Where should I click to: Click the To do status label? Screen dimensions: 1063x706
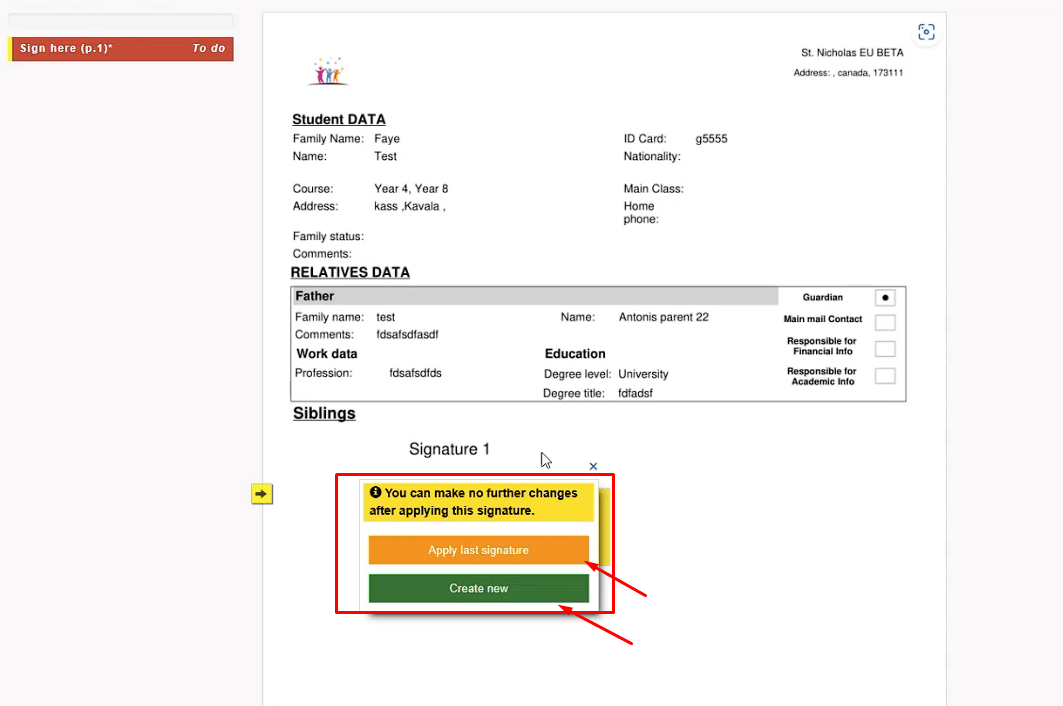click(x=209, y=49)
